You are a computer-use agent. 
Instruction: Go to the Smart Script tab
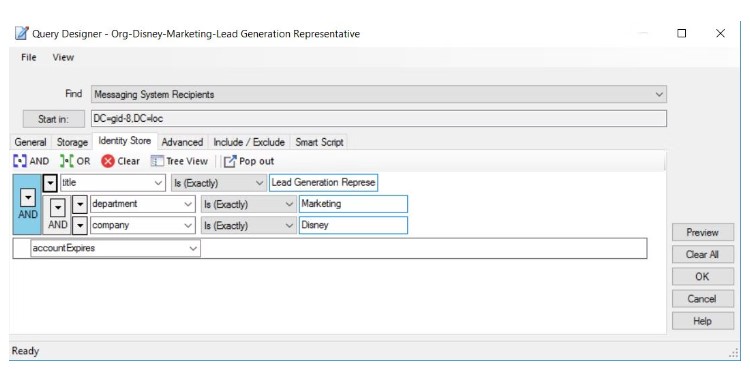click(x=319, y=142)
